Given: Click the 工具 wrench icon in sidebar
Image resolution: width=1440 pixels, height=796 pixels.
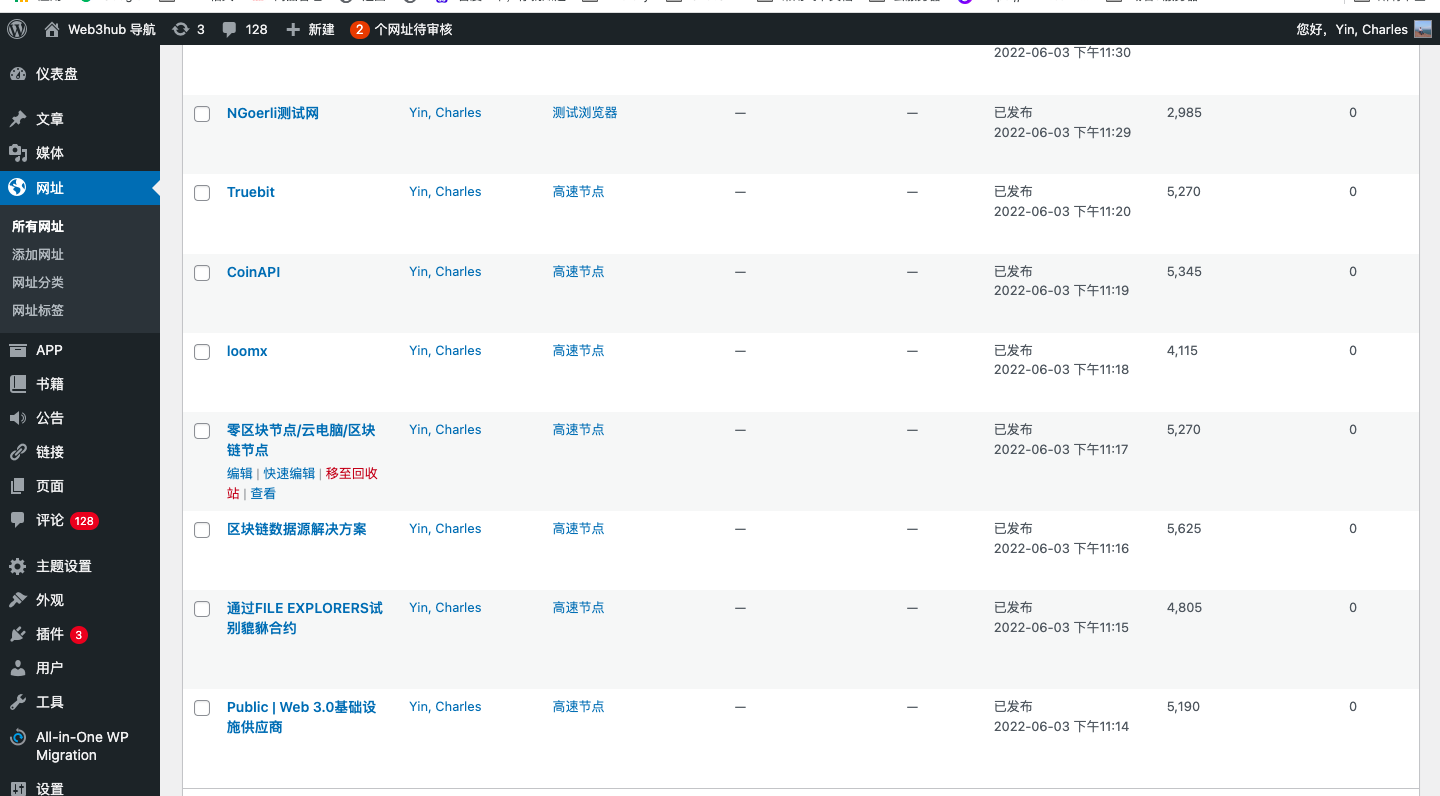Looking at the screenshot, I should point(18,702).
